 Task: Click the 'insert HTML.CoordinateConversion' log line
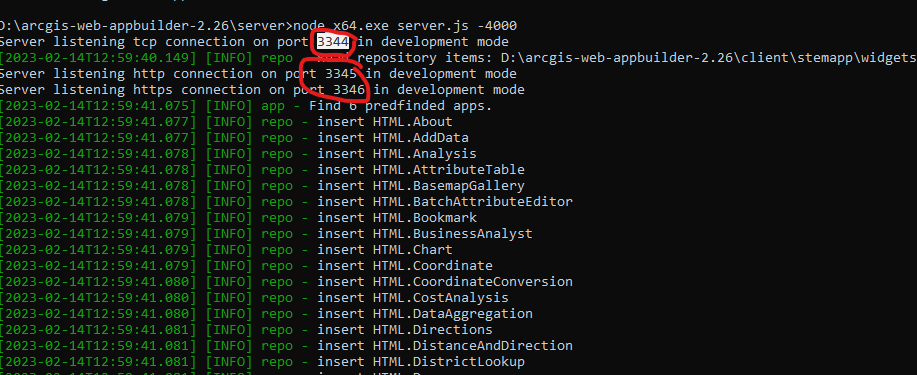pyautogui.click(x=444, y=281)
